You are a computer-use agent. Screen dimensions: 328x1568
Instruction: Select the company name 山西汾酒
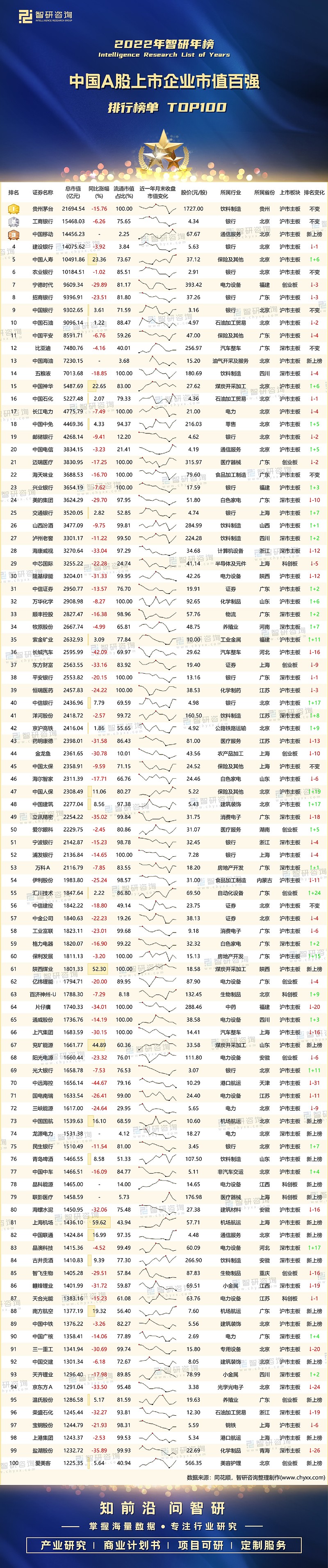[x=43, y=526]
